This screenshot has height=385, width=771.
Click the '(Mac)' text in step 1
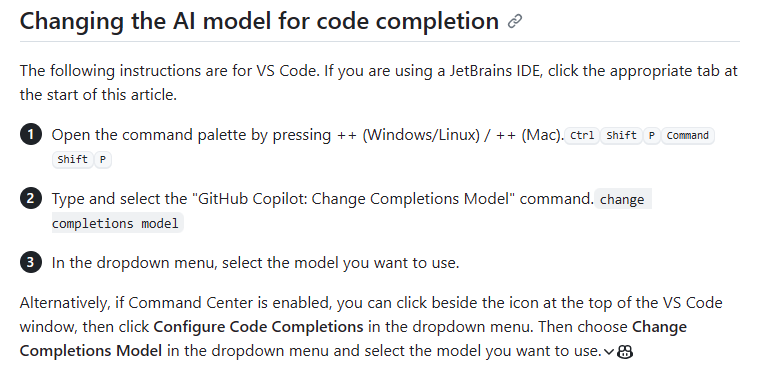pyautogui.click(x=543, y=135)
